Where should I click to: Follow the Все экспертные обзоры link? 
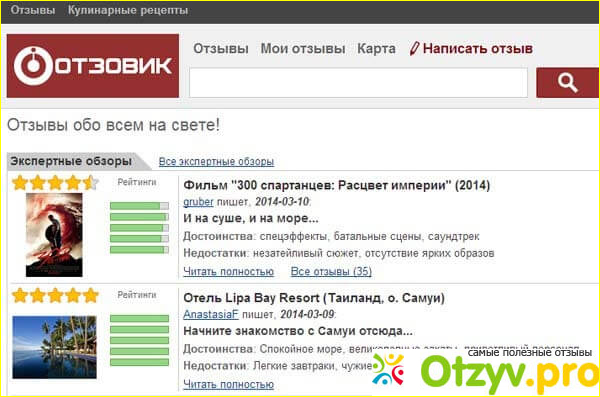(x=216, y=162)
